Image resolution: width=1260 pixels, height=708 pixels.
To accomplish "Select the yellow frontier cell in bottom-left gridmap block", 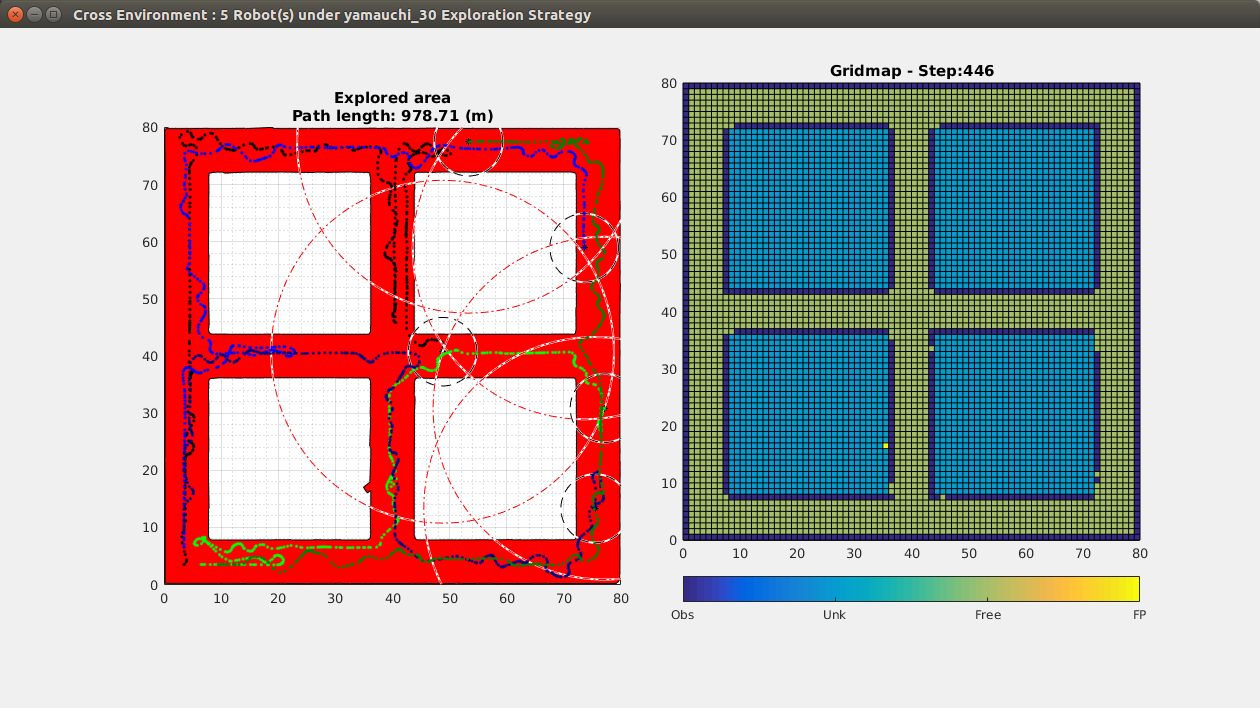I will [886, 446].
